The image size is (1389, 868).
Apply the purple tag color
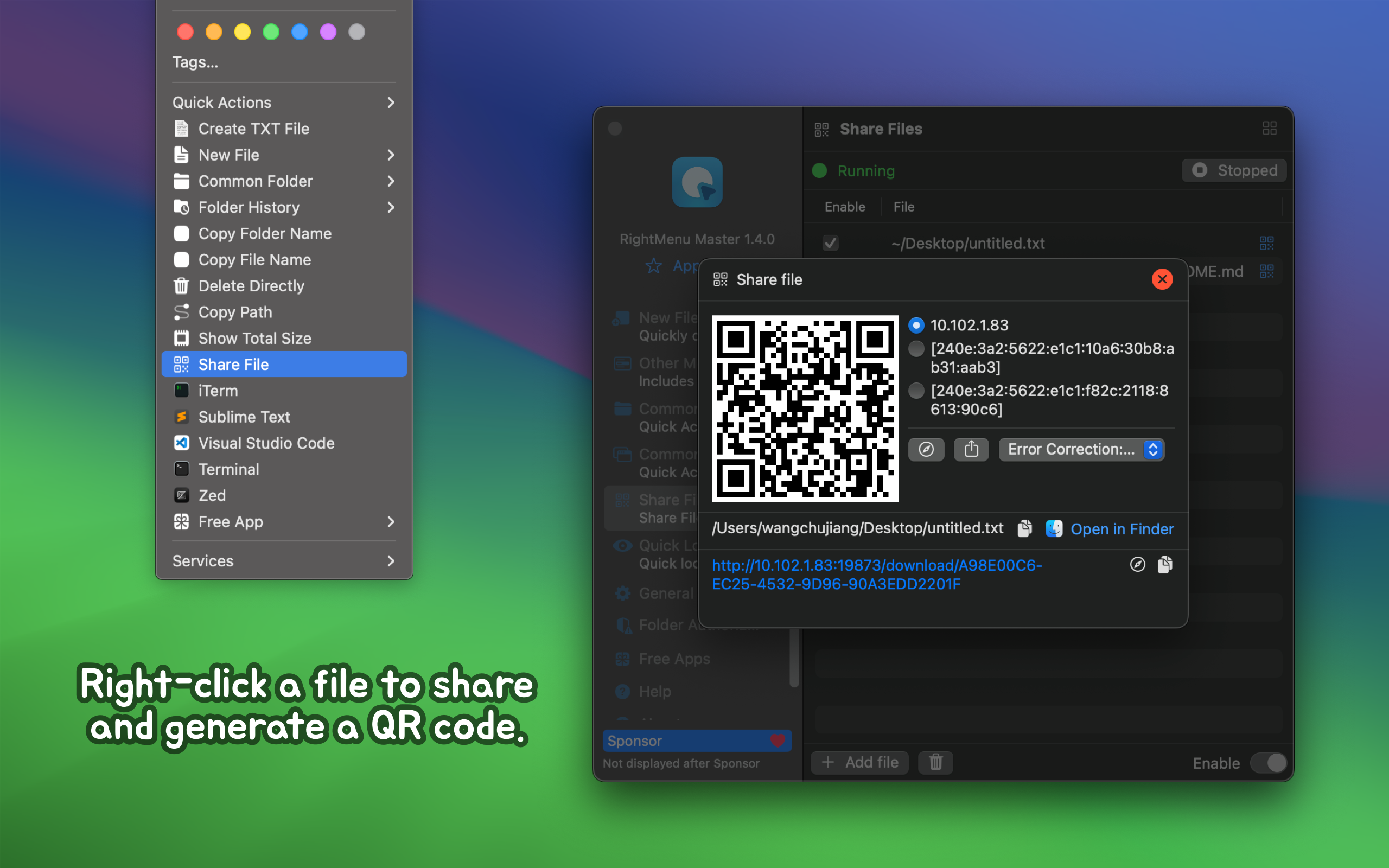[328, 31]
